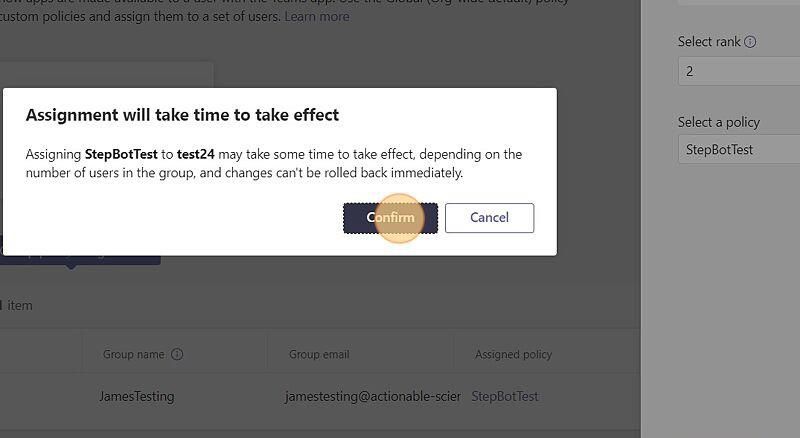Sort by the Group email column header
Image resolution: width=800 pixels, height=438 pixels.
point(319,354)
